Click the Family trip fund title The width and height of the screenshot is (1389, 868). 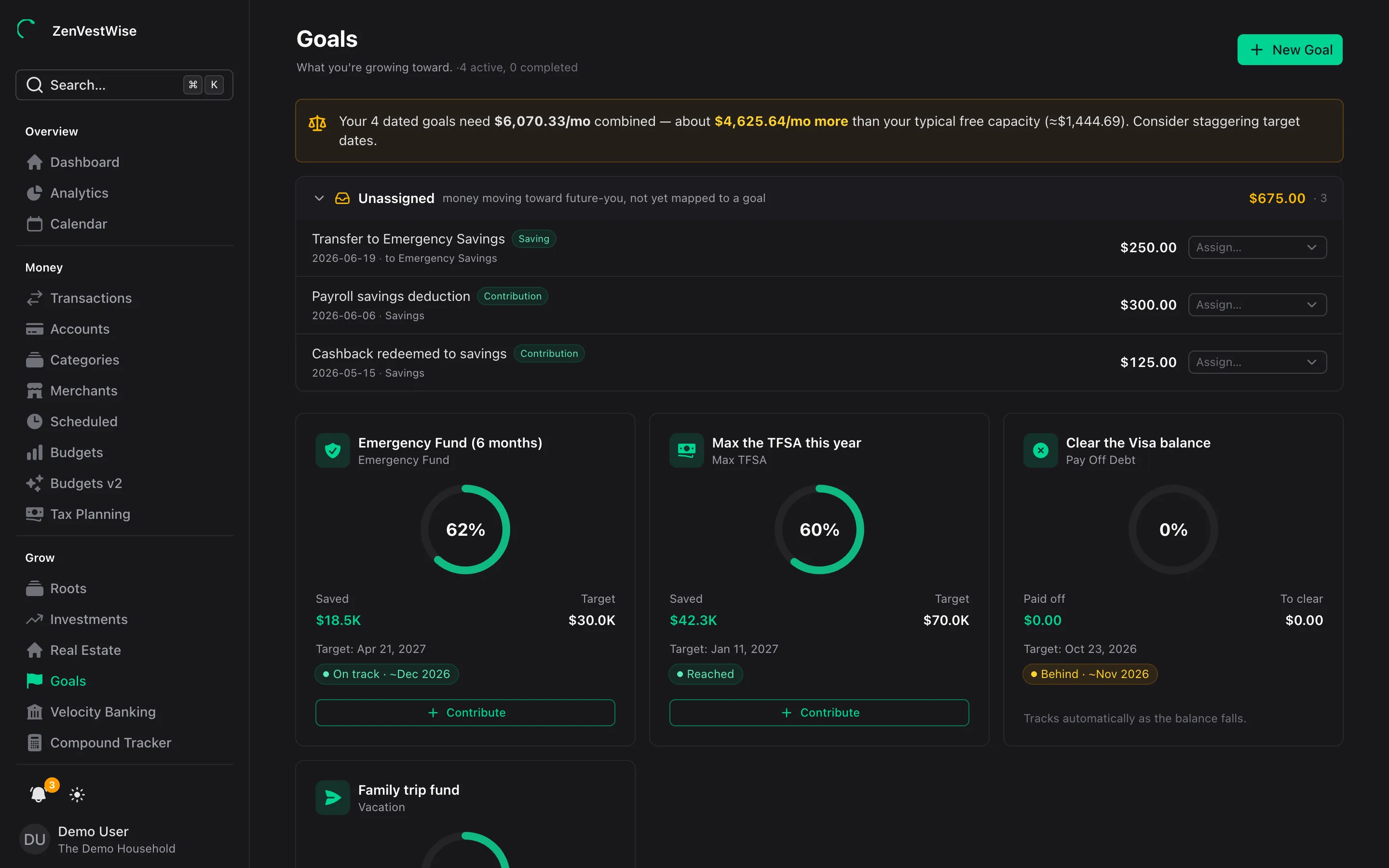(409, 790)
